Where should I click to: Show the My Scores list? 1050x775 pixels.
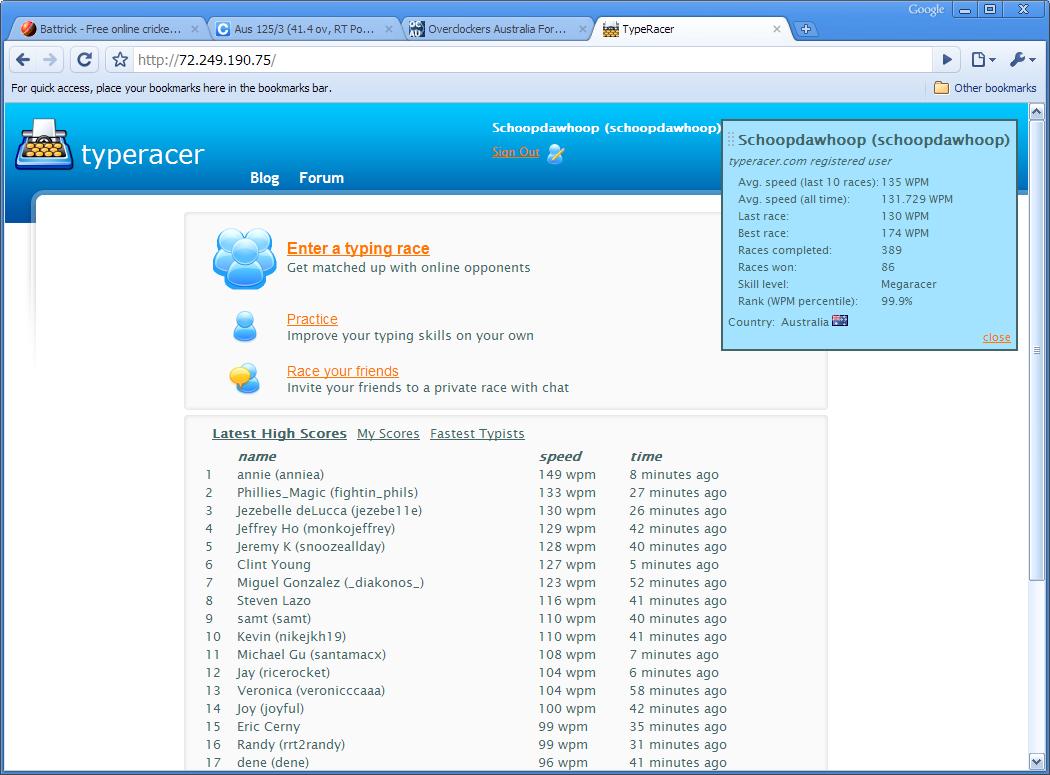[388, 433]
